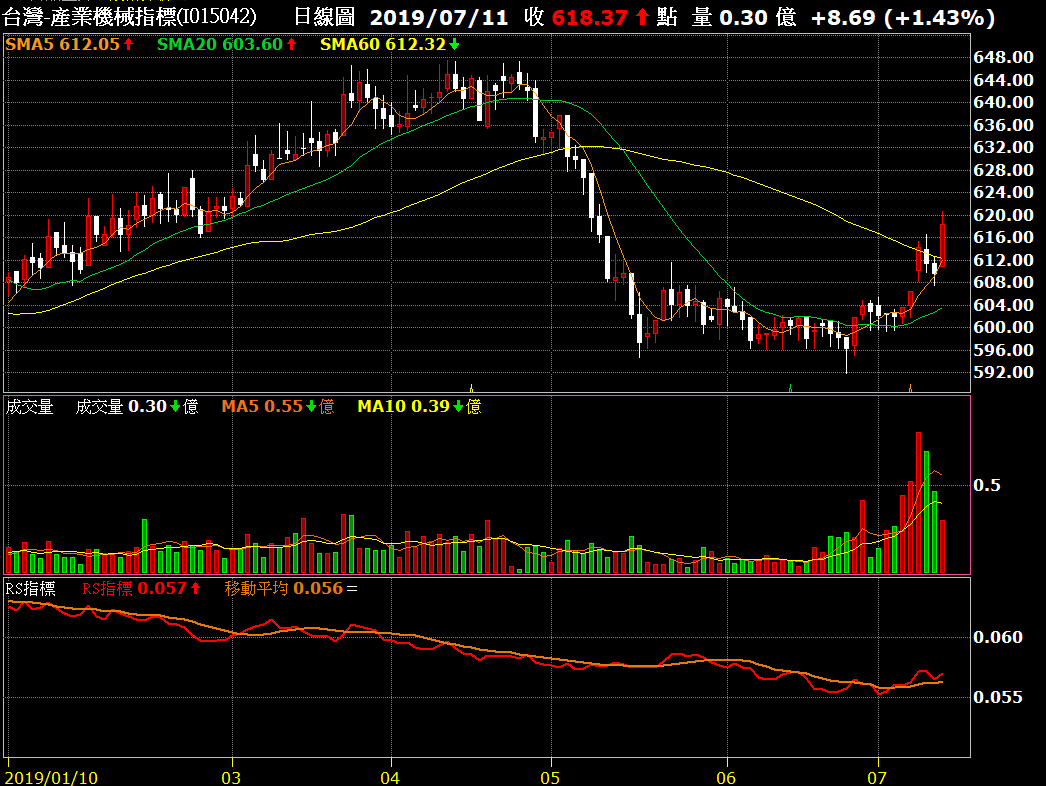Viewport: 1046px width, 786px height.
Task: Click the 成交量 0.30 億 value label
Action: (137, 406)
